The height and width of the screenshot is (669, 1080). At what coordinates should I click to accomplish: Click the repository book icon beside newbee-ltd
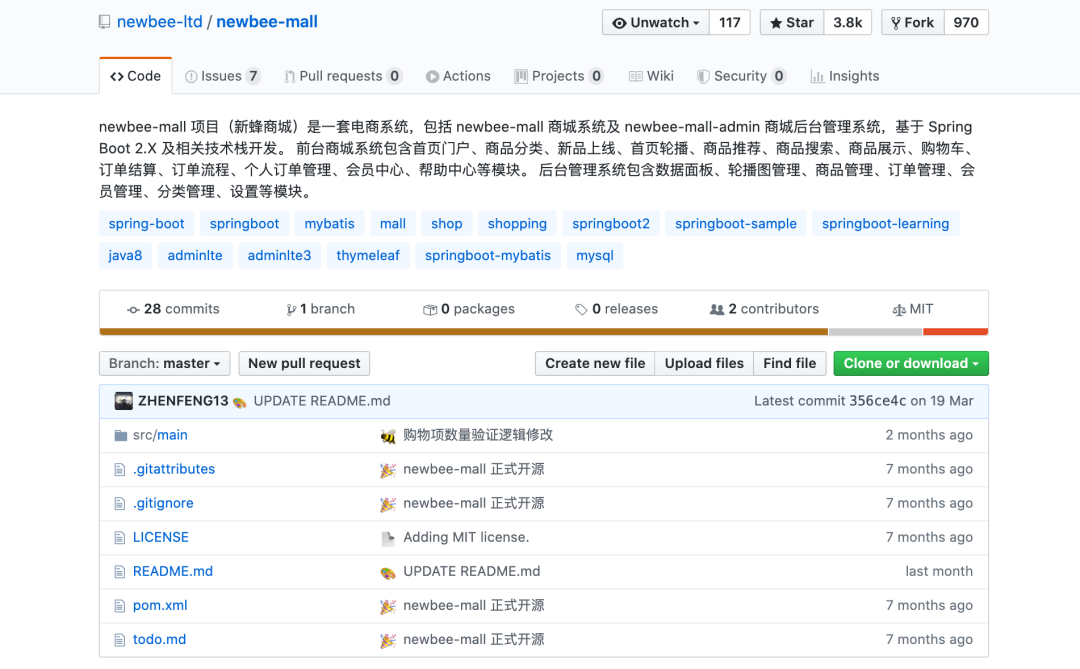pos(103,21)
